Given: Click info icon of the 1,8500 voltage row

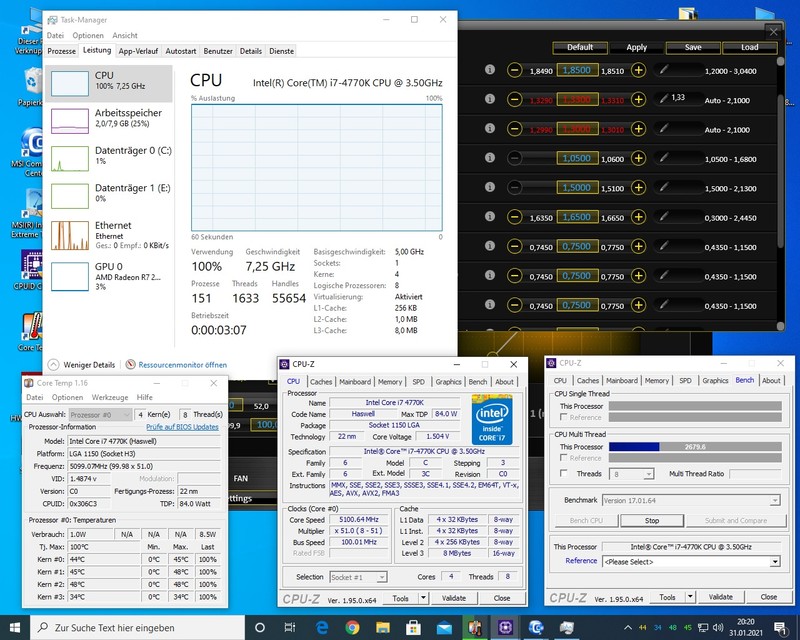Looking at the screenshot, I should click(490, 69).
